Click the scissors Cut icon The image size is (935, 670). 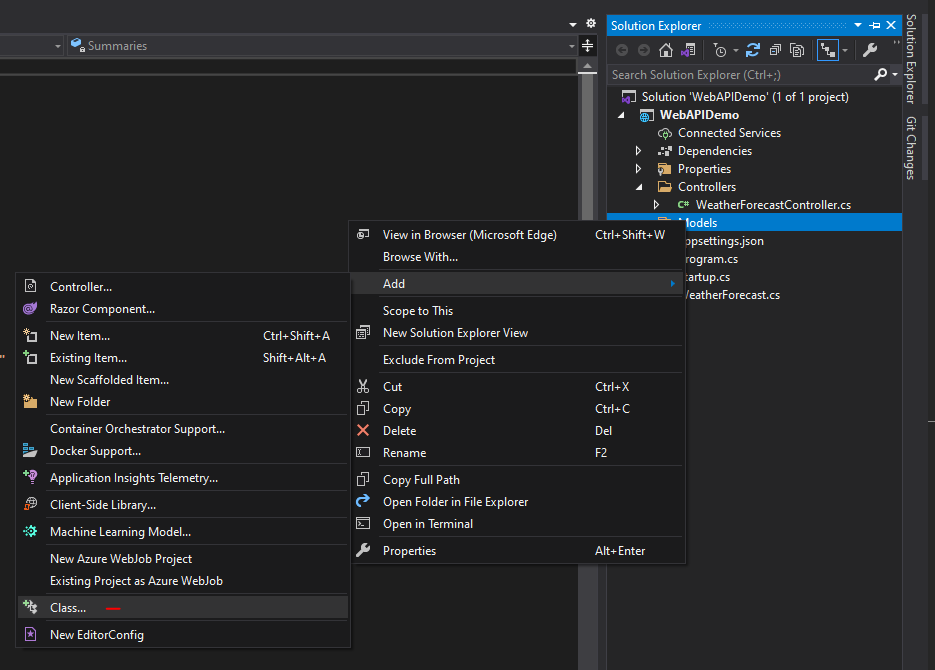click(363, 386)
